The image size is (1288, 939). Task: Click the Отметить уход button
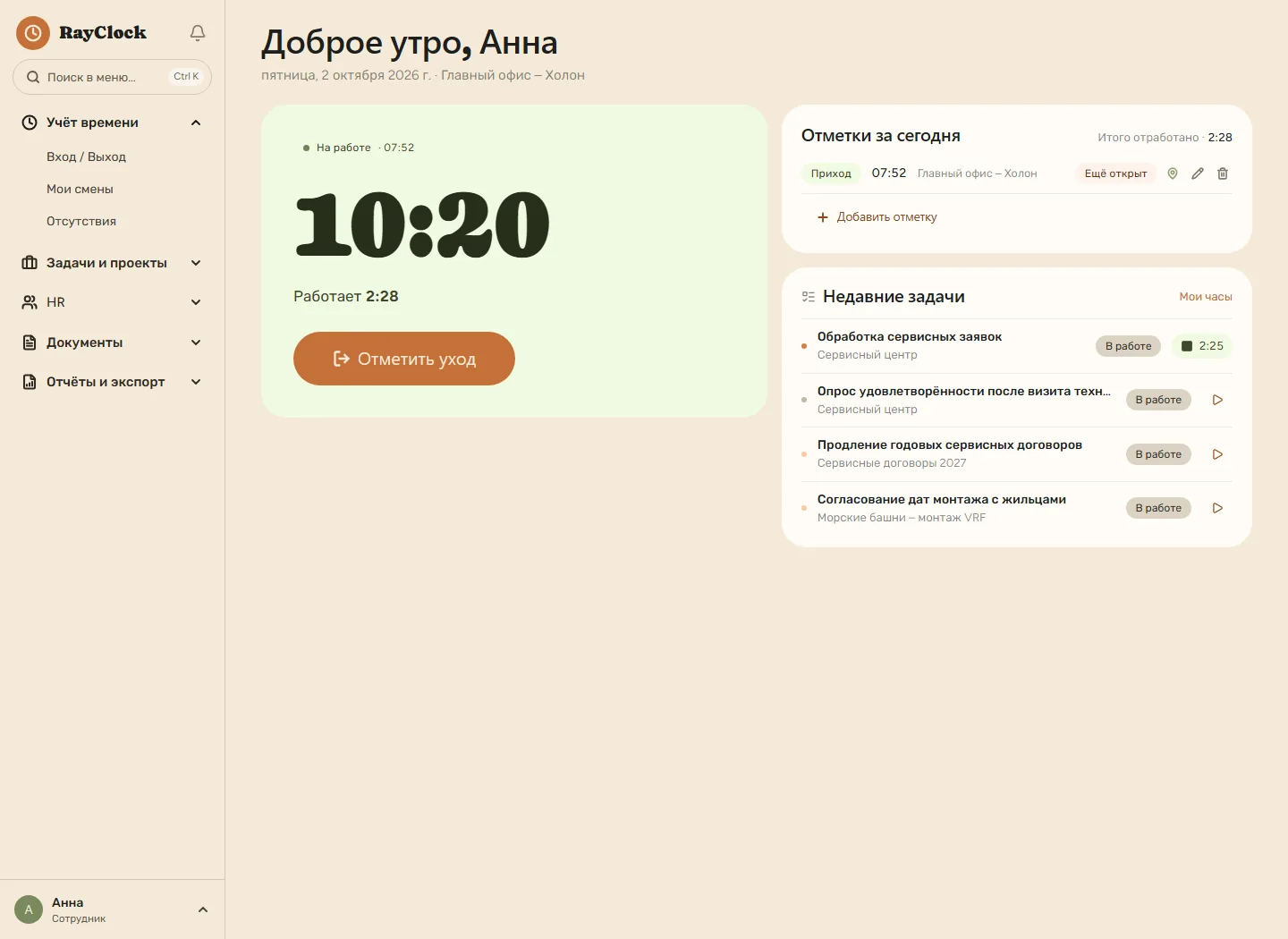[404, 359]
